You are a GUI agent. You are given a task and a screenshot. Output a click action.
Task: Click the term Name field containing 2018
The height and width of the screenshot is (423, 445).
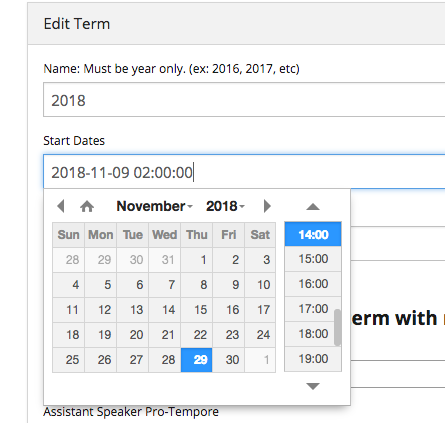(x=244, y=100)
